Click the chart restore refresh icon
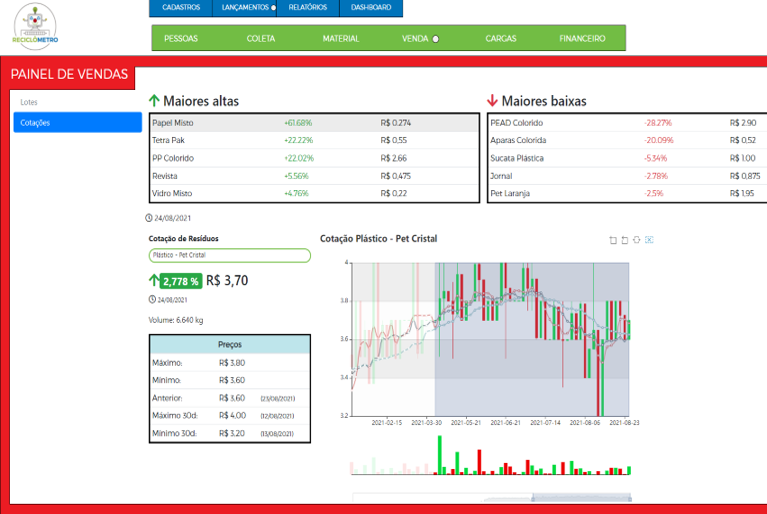The height and width of the screenshot is (514, 767). coord(637,240)
